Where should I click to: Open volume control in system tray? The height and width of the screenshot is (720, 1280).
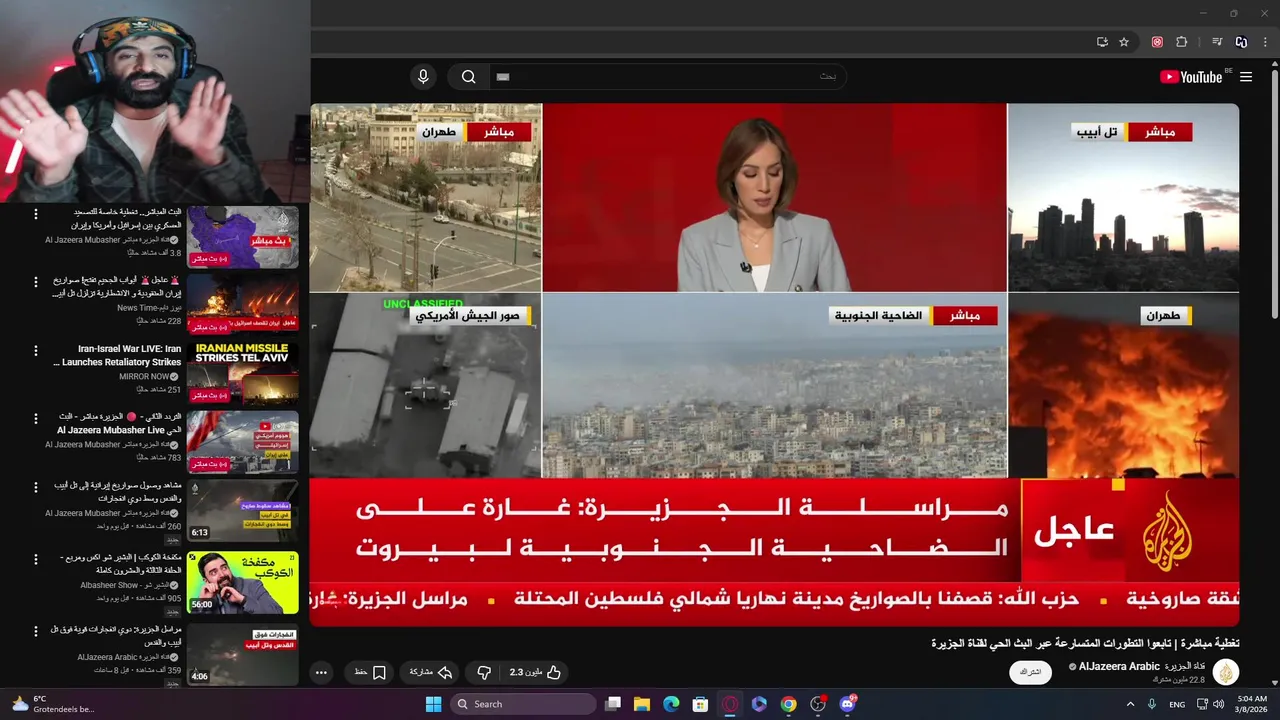tap(1219, 704)
